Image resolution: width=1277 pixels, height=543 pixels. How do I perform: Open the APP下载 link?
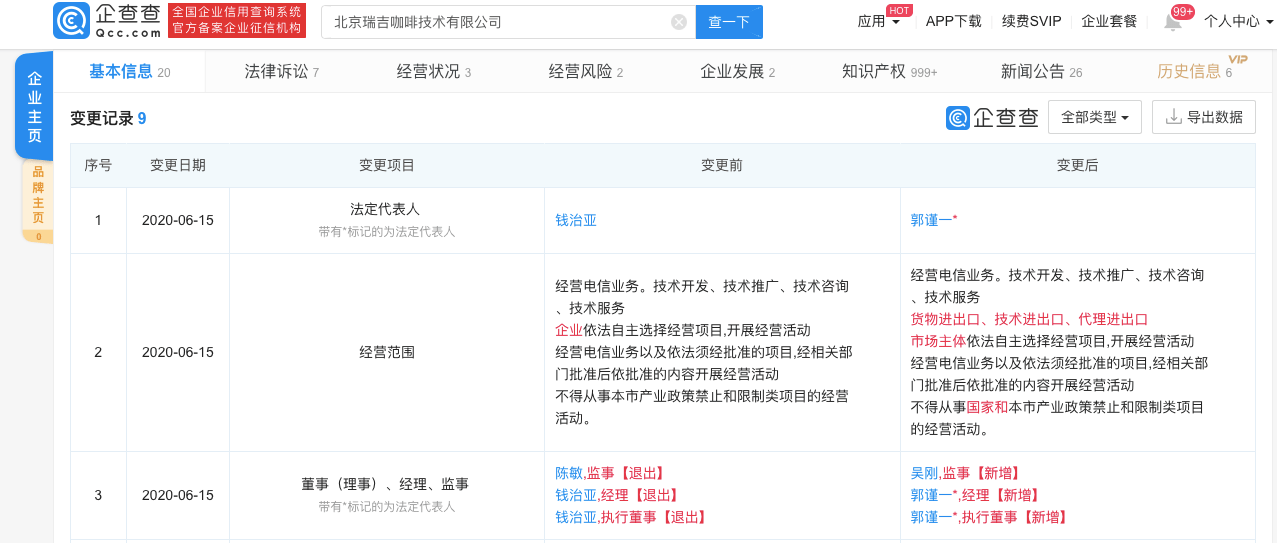[954, 21]
